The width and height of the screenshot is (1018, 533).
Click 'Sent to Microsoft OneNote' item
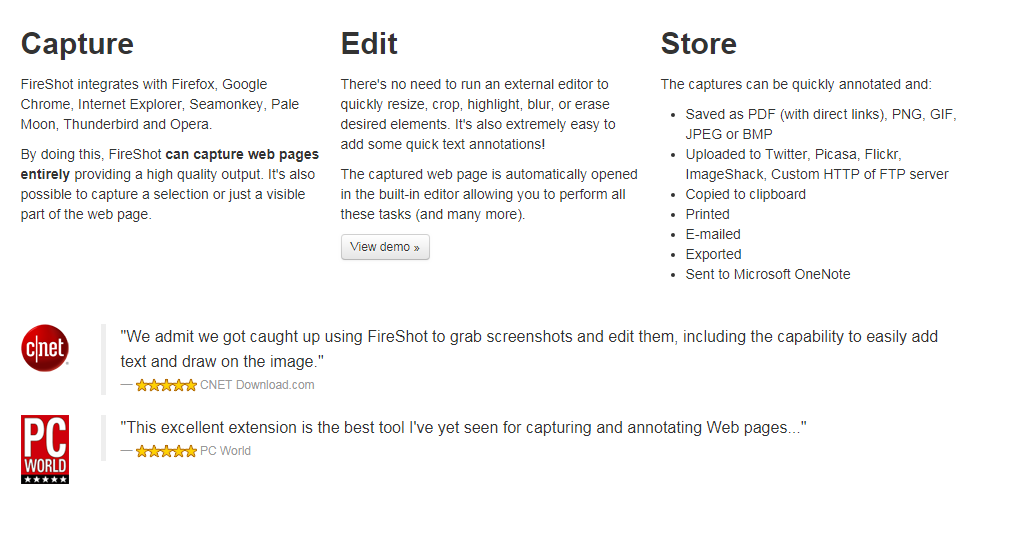(x=767, y=274)
